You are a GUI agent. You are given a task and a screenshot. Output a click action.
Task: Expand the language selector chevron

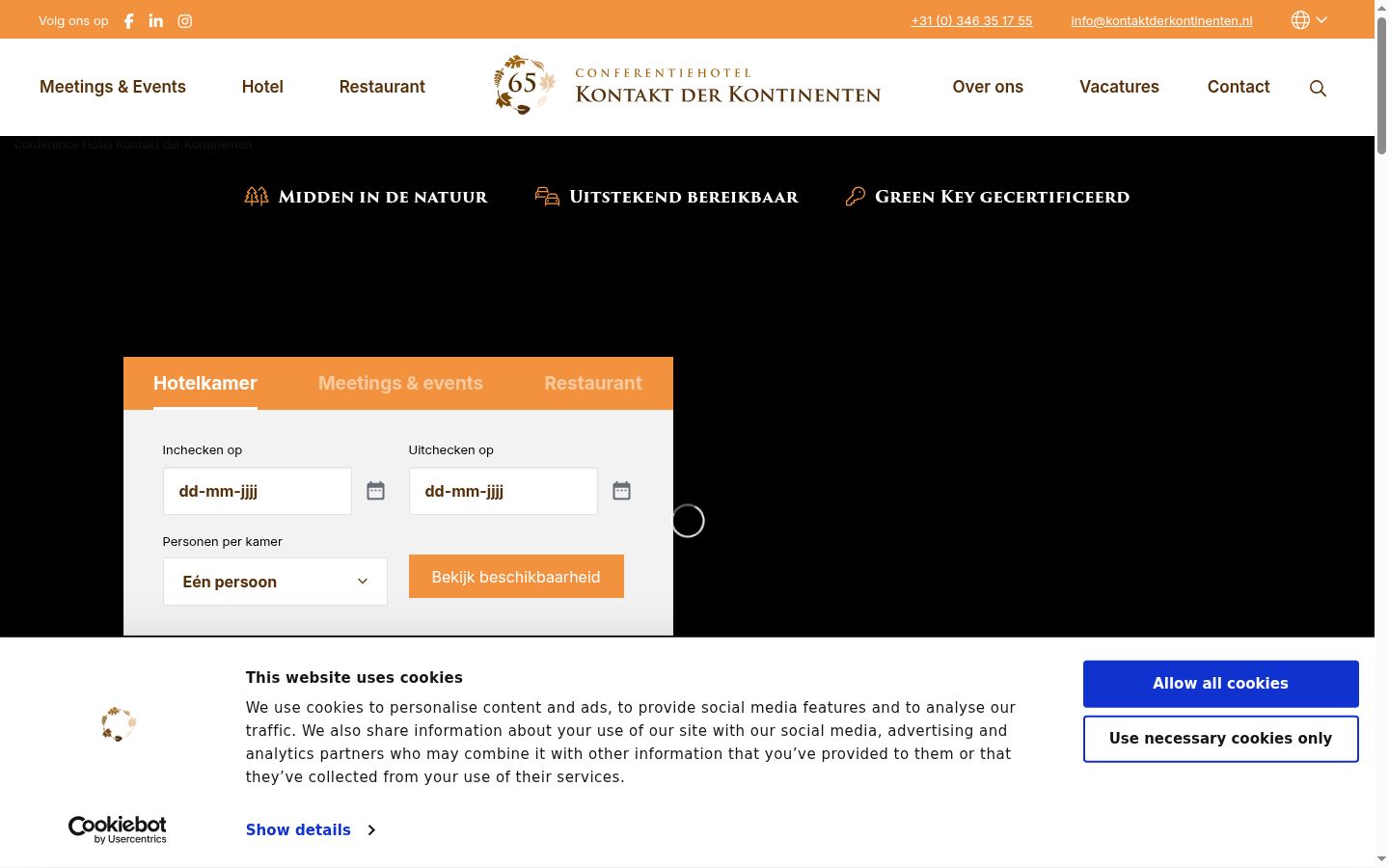1322,20
